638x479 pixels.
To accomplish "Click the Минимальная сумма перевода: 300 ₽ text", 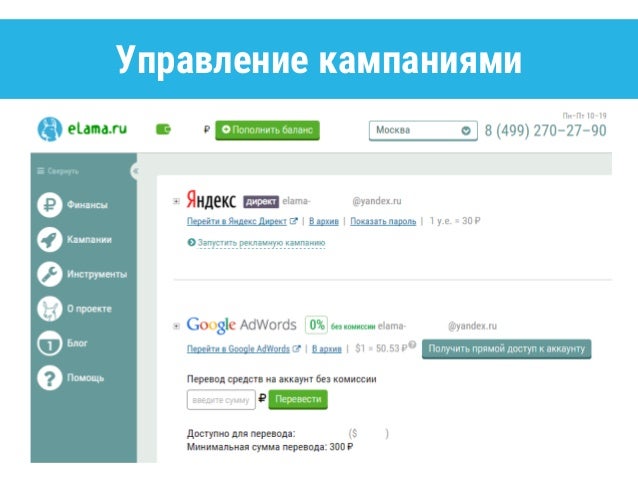I will pyautogui.click(x=270, y=447).
